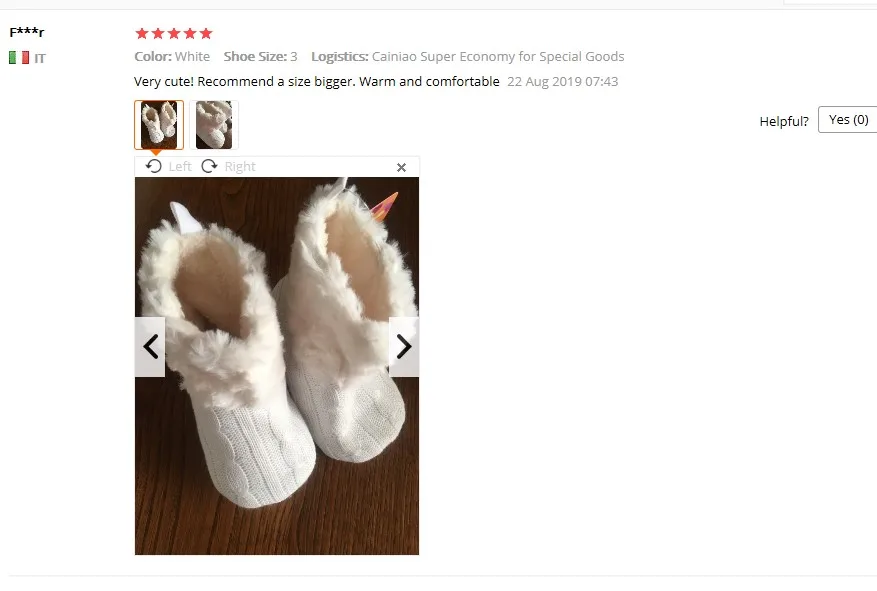Image resolution: width=877 pixels, height=591 pixels.
Task: Click the 'Shoe Size: 3' attribute
Action: [x=261, y=56]
